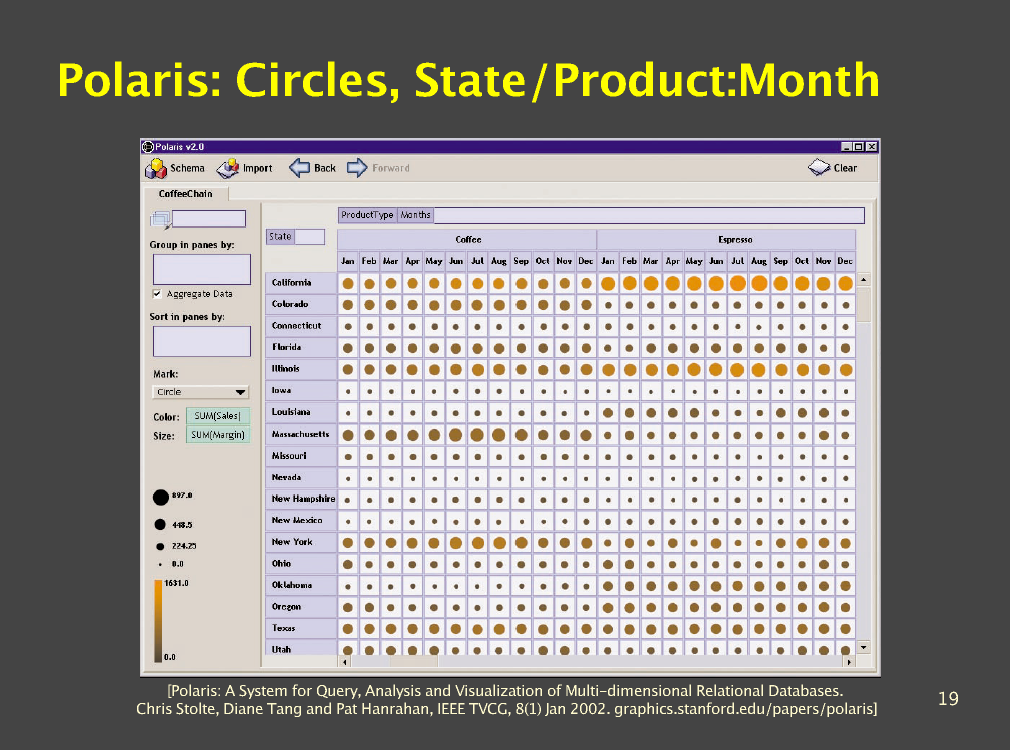1010x750 pixels.
Task: Click the 897.0 size legend circle
Action: 161,497
